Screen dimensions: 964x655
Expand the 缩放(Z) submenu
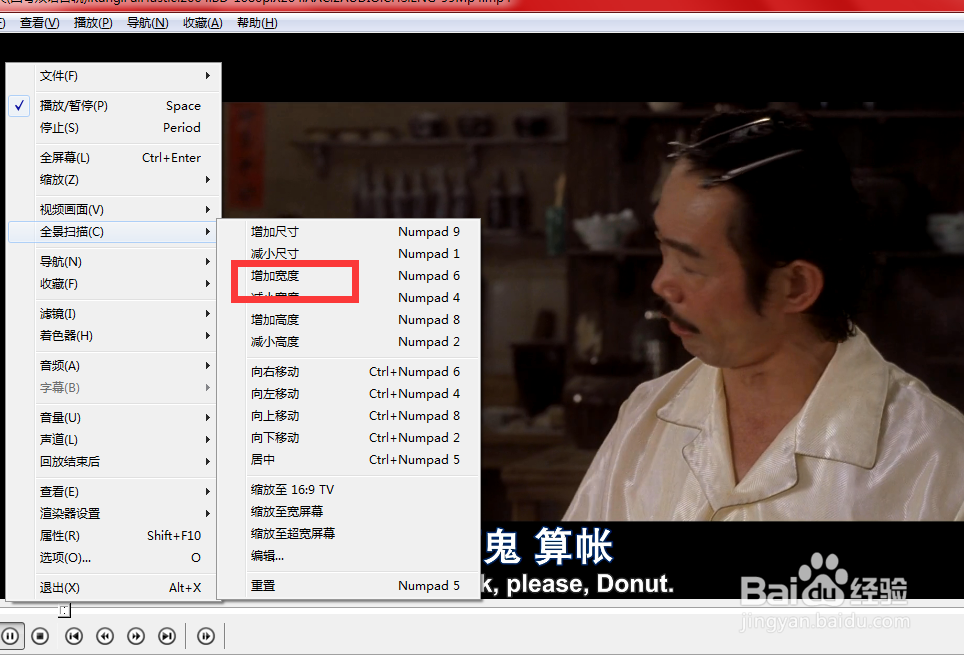(x=114, y=180)
